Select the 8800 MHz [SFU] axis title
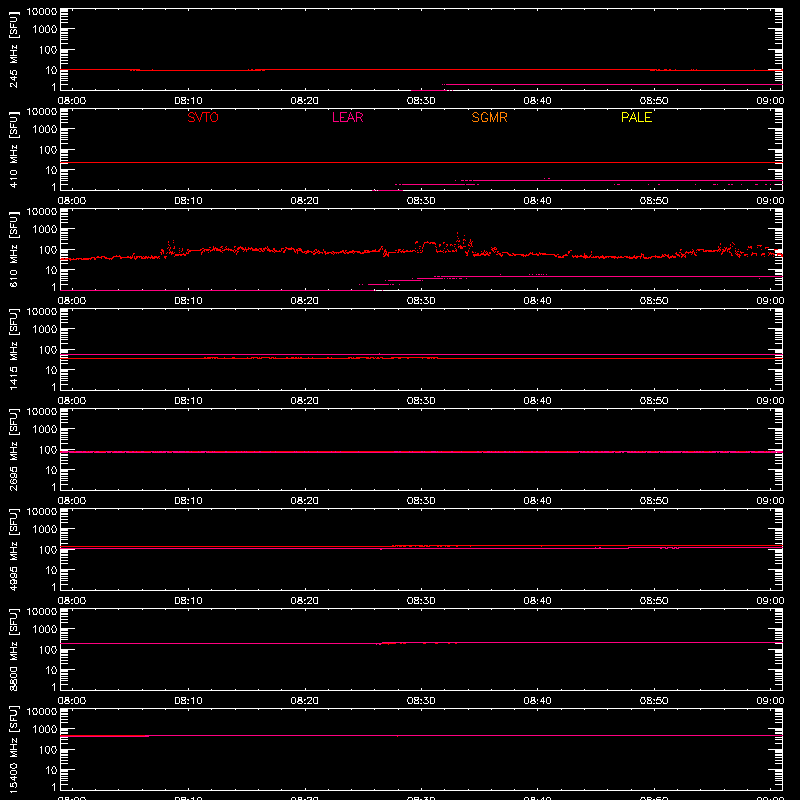 point(13,649)
